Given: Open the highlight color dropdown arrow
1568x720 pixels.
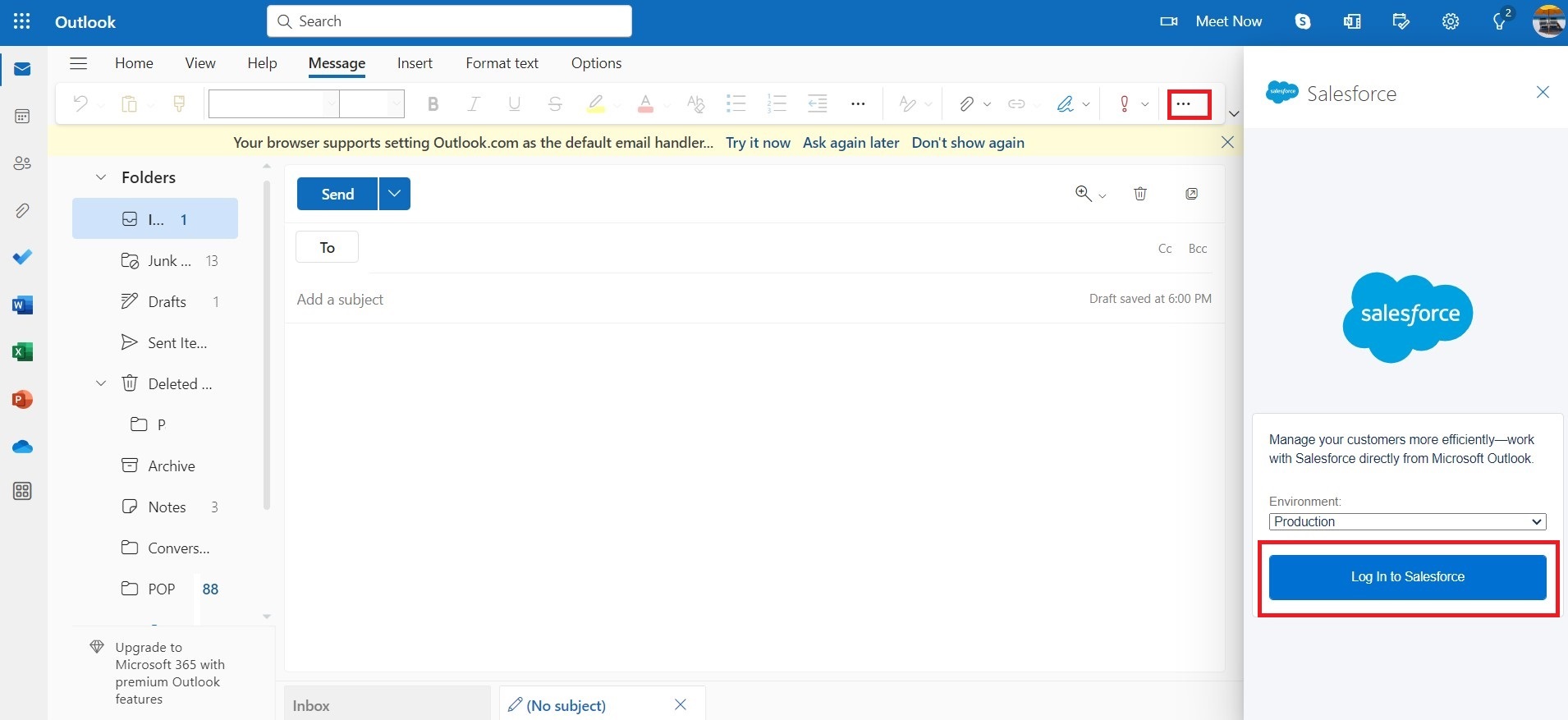Looking at the screenshot, I should [x=617, y=105].
